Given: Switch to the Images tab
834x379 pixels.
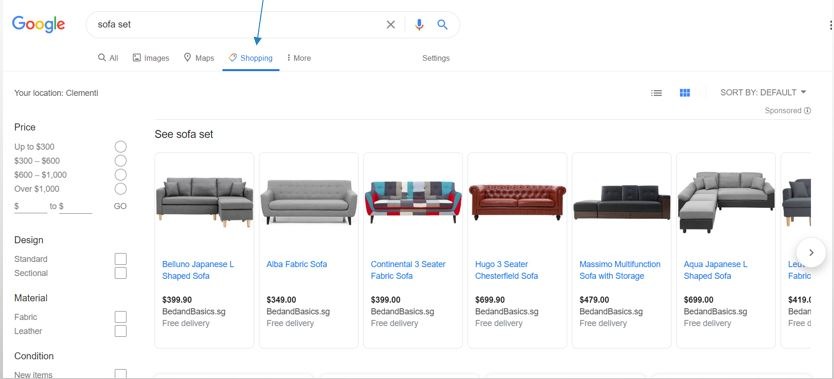Looking at the screenshot, I should tap(151, 58).
